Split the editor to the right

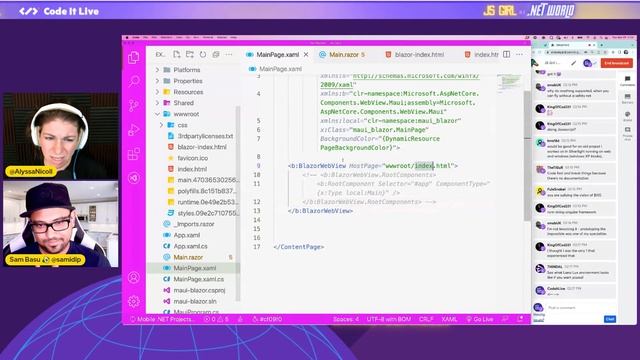(x=507, y=54)
